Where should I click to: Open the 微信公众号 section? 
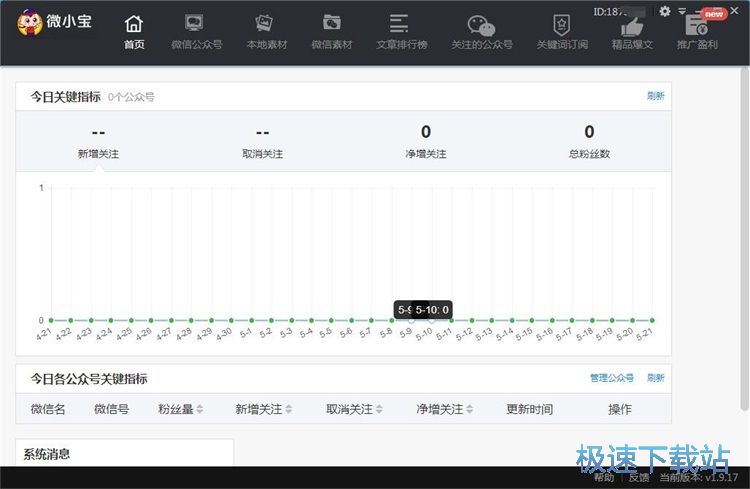click(x=197, y=33)
